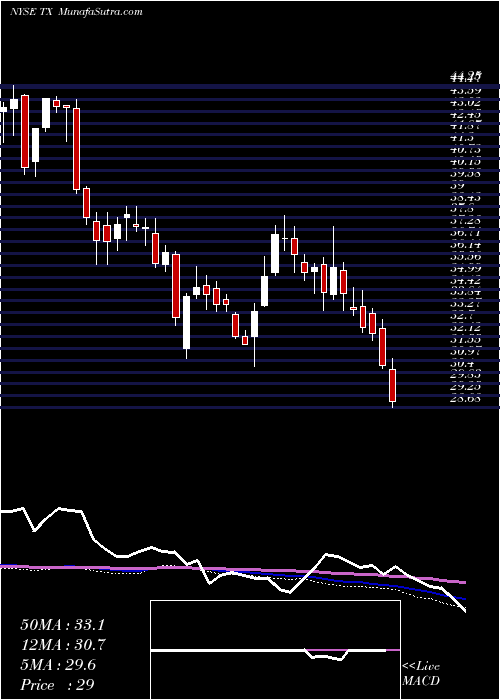Click the 36.14 price axis label
500x700 pixels.
(466, 244)
